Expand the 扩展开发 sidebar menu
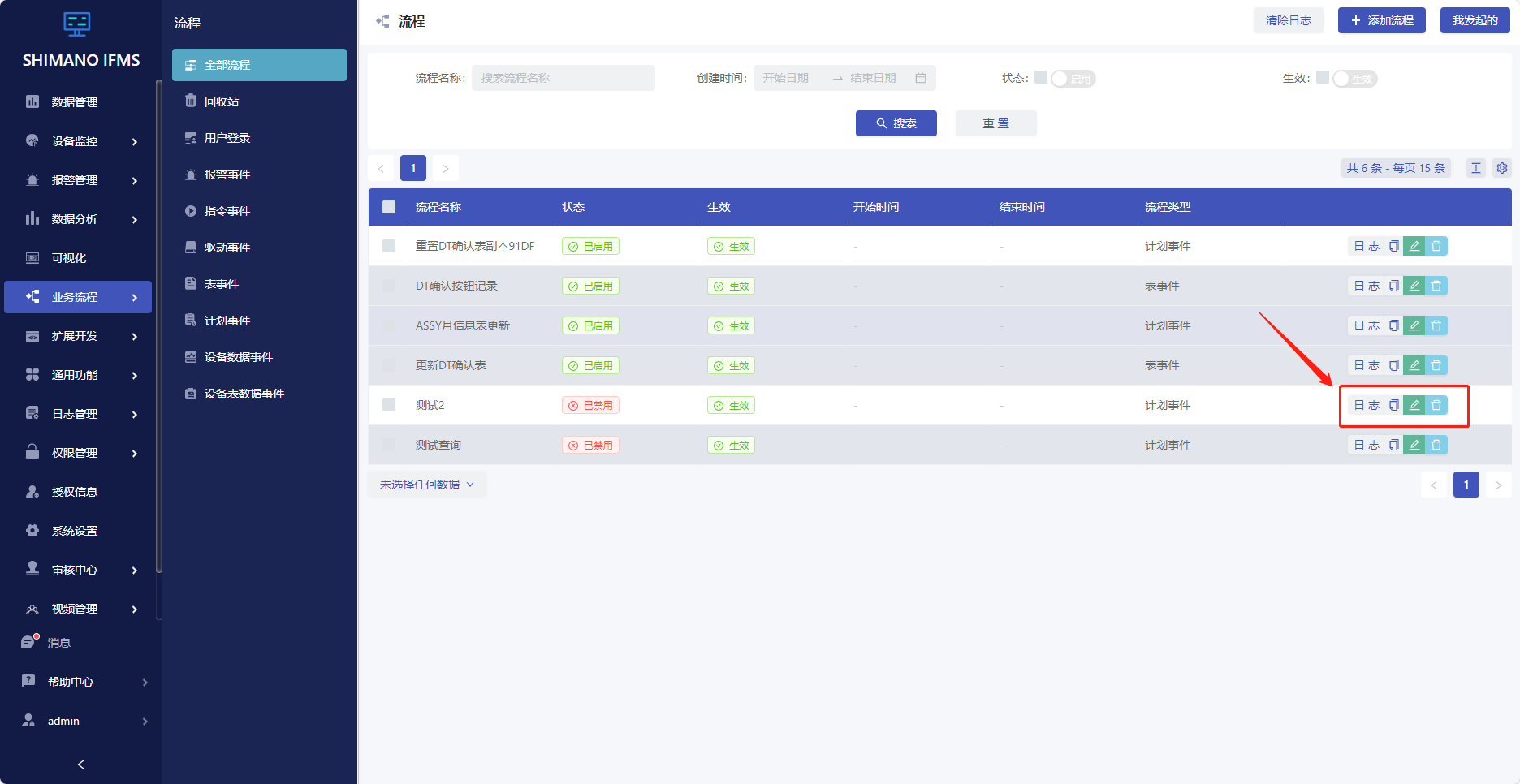This screenshot has height=784, width=1520. (x=77, y=336)
